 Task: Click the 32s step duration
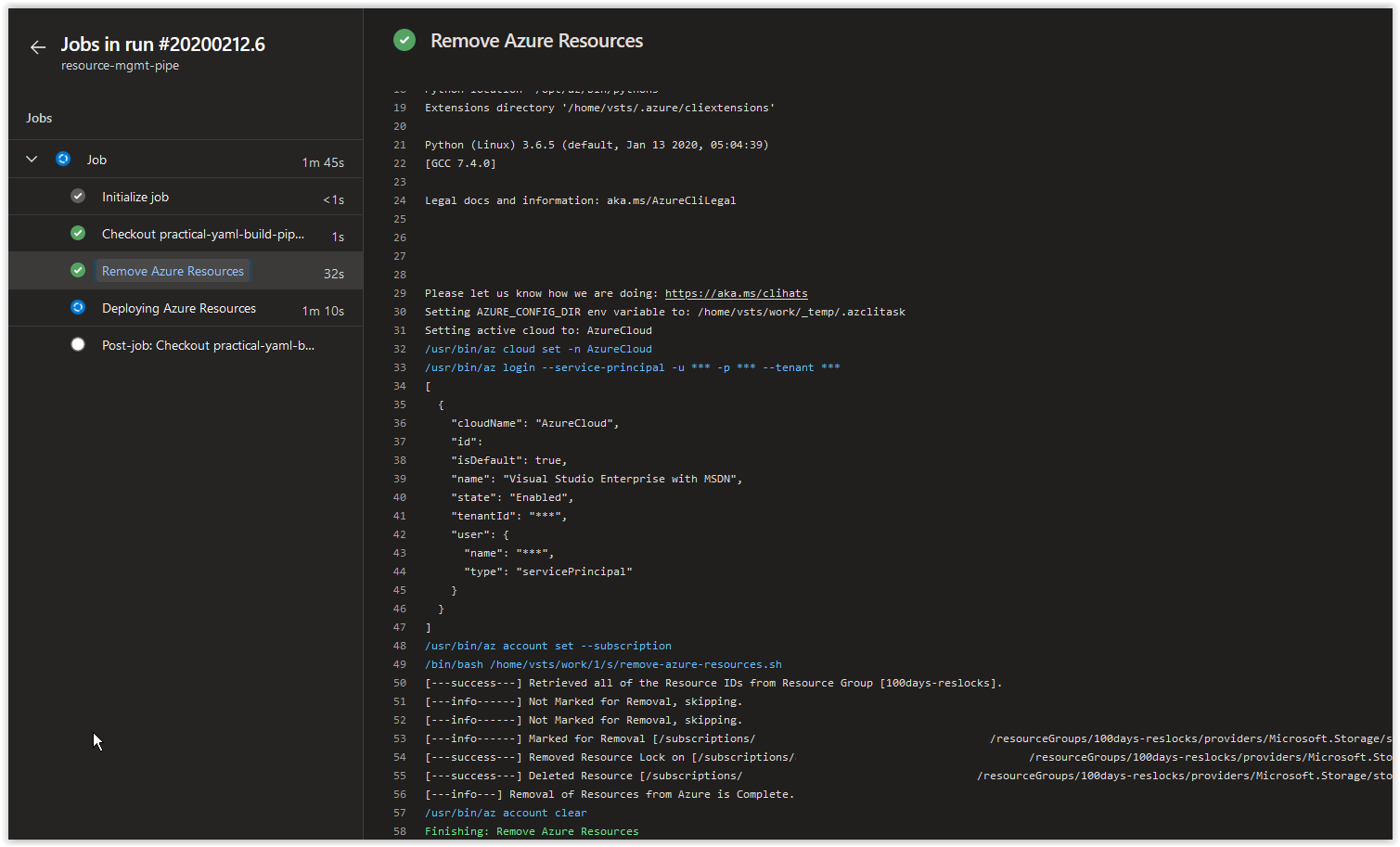point(334,274)
